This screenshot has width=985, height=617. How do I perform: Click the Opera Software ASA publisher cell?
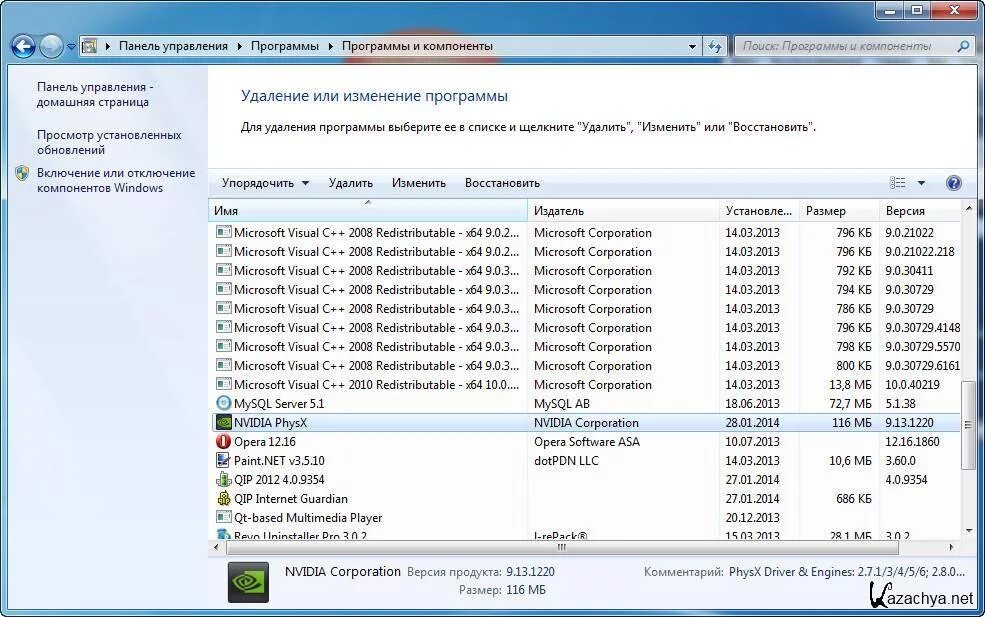point(587,442)
